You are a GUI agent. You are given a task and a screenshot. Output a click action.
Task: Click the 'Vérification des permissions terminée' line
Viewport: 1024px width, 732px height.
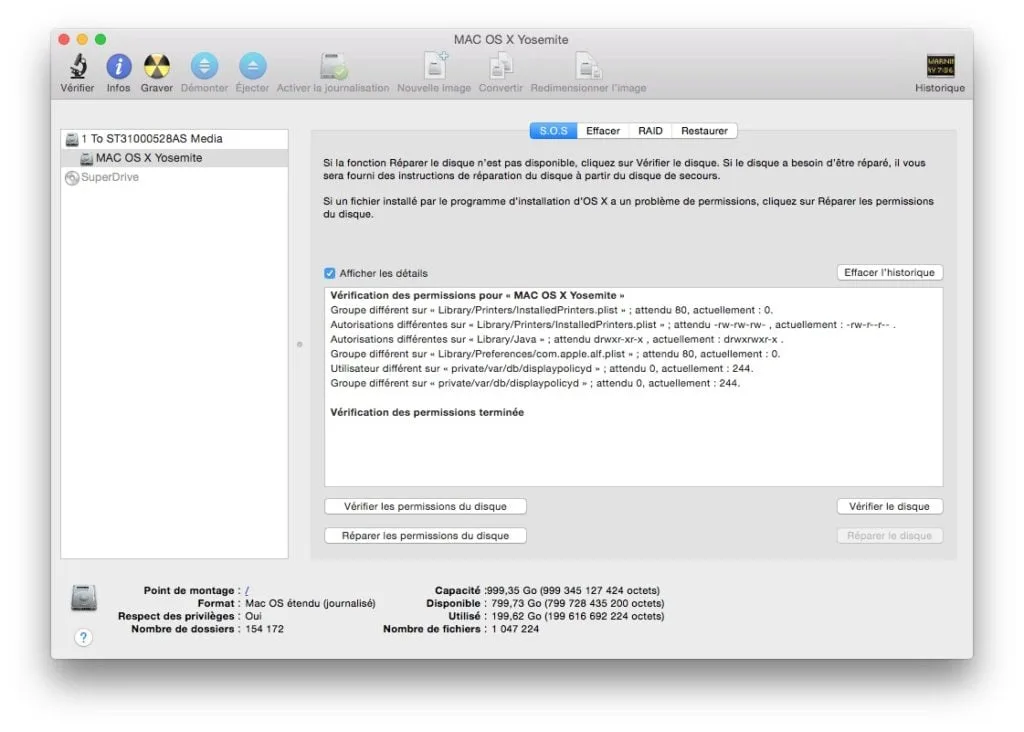(x=427, y=412)
